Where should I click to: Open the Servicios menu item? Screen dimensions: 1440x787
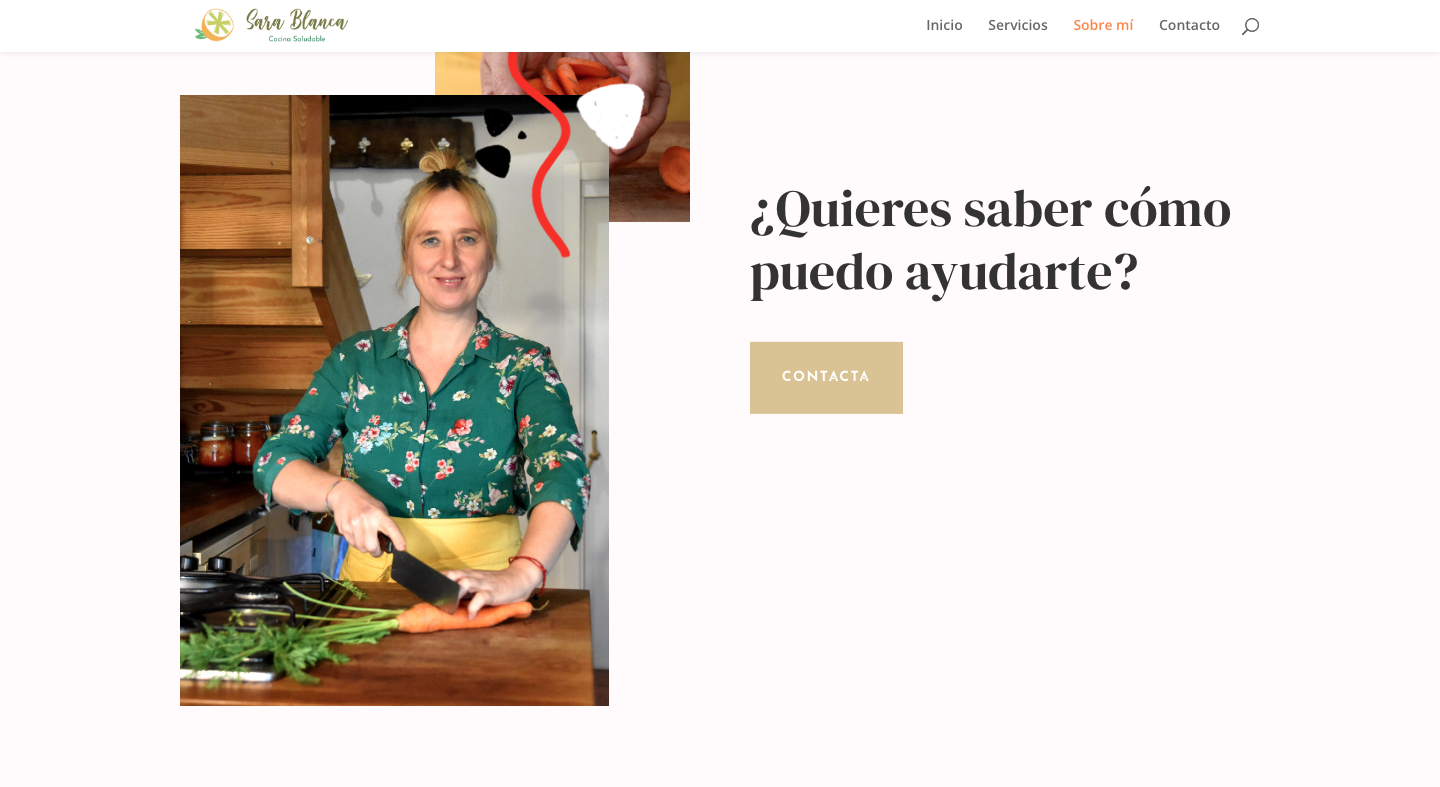click(1018, 25)
